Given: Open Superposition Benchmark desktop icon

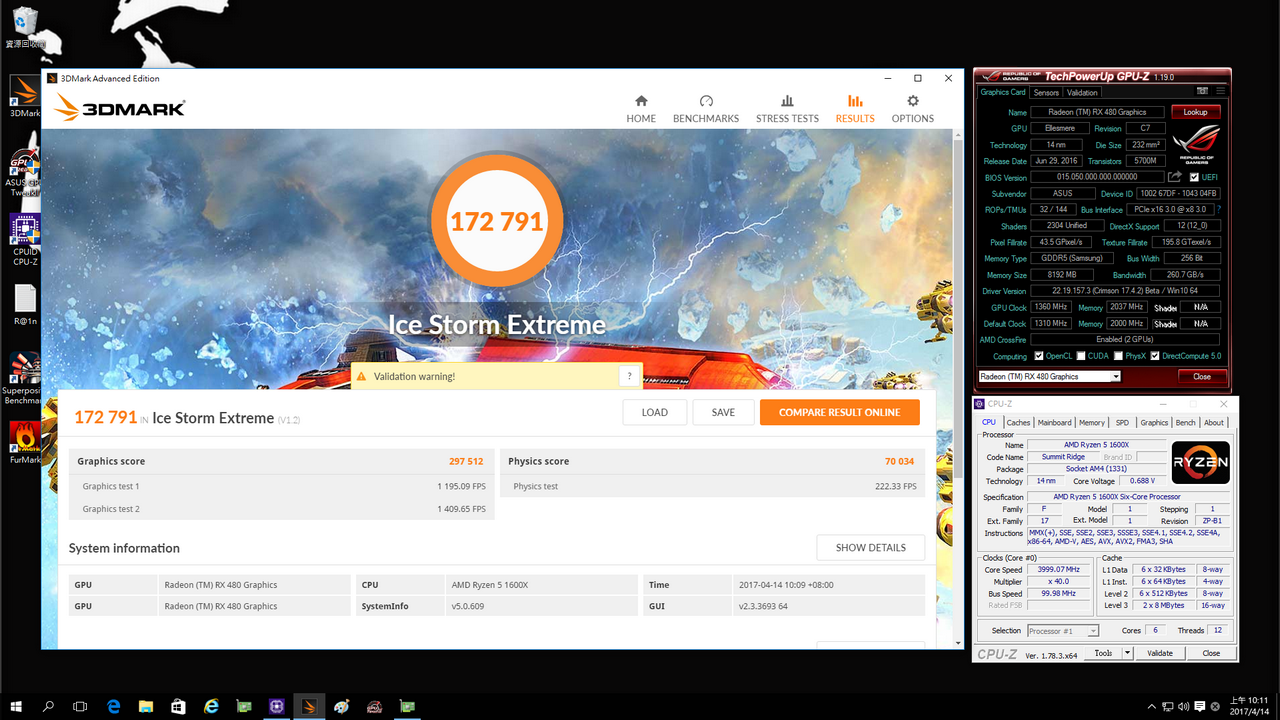Looking at the screenshot, I should (25, 376).
